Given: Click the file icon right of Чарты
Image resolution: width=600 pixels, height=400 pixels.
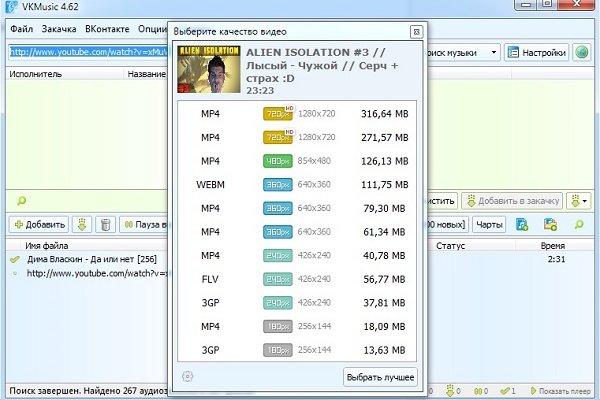Looking at the screenshot, I should point(522,225).
